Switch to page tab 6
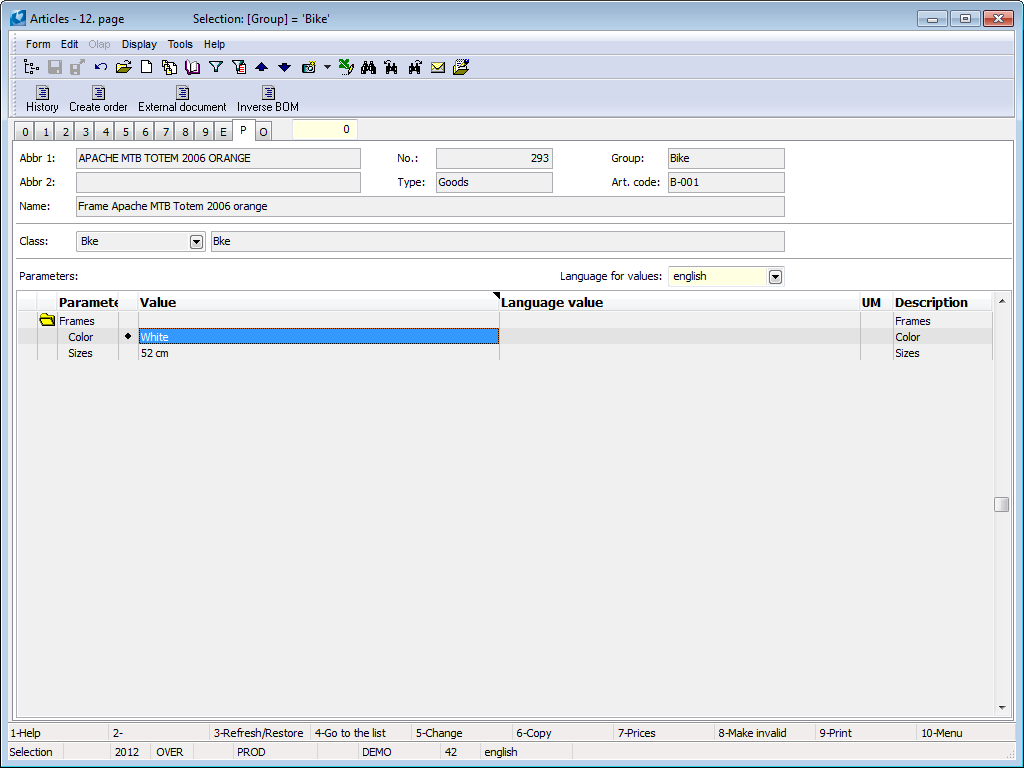The height and width of the screenshot is (768, 1024). pyautogui.click(x=145, y=132)
